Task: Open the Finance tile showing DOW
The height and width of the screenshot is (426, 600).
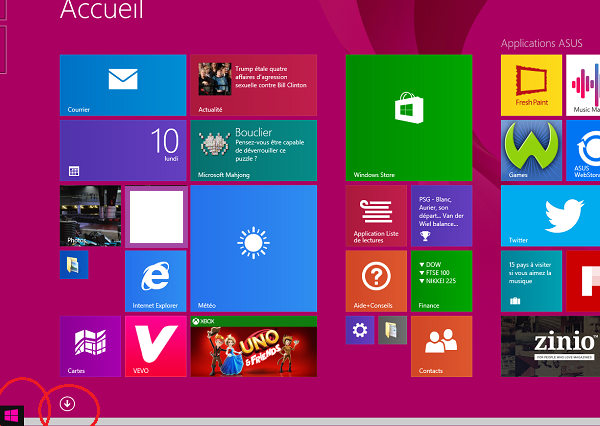Action: coord(441,281)
